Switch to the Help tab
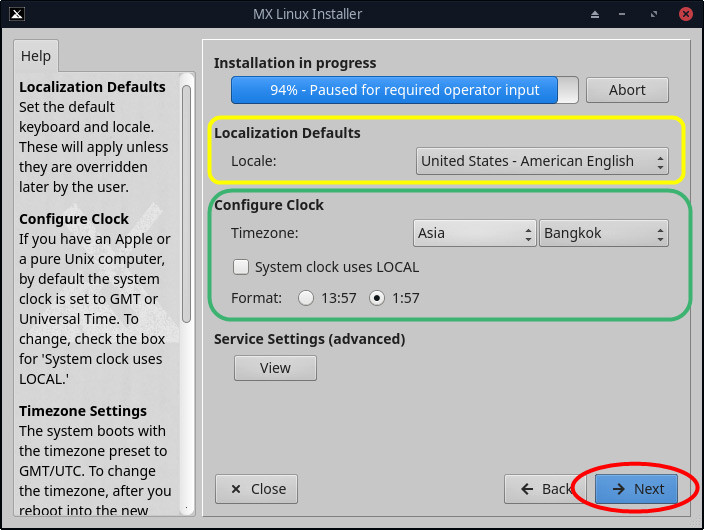This screenshot has width=704, height=530. (x=36, y=56)
